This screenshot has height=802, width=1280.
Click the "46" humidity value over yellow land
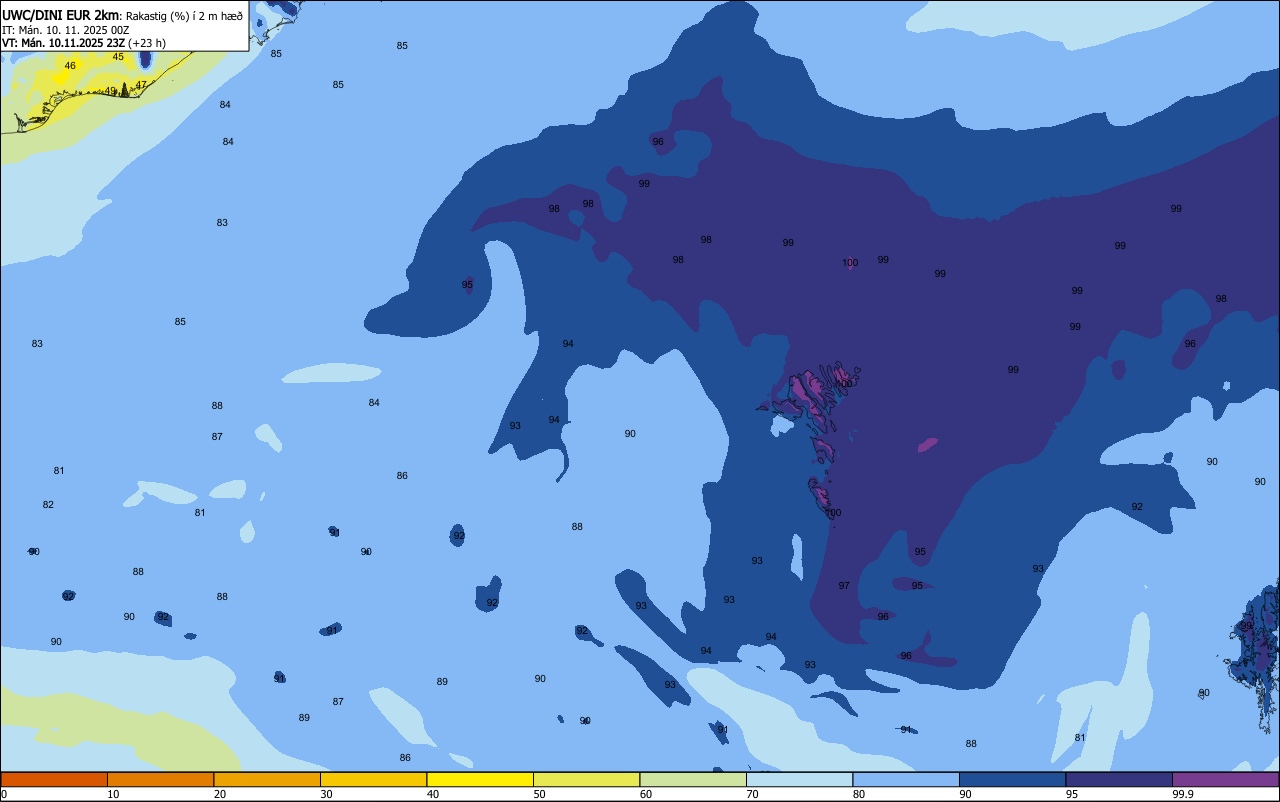click(70, 66)
